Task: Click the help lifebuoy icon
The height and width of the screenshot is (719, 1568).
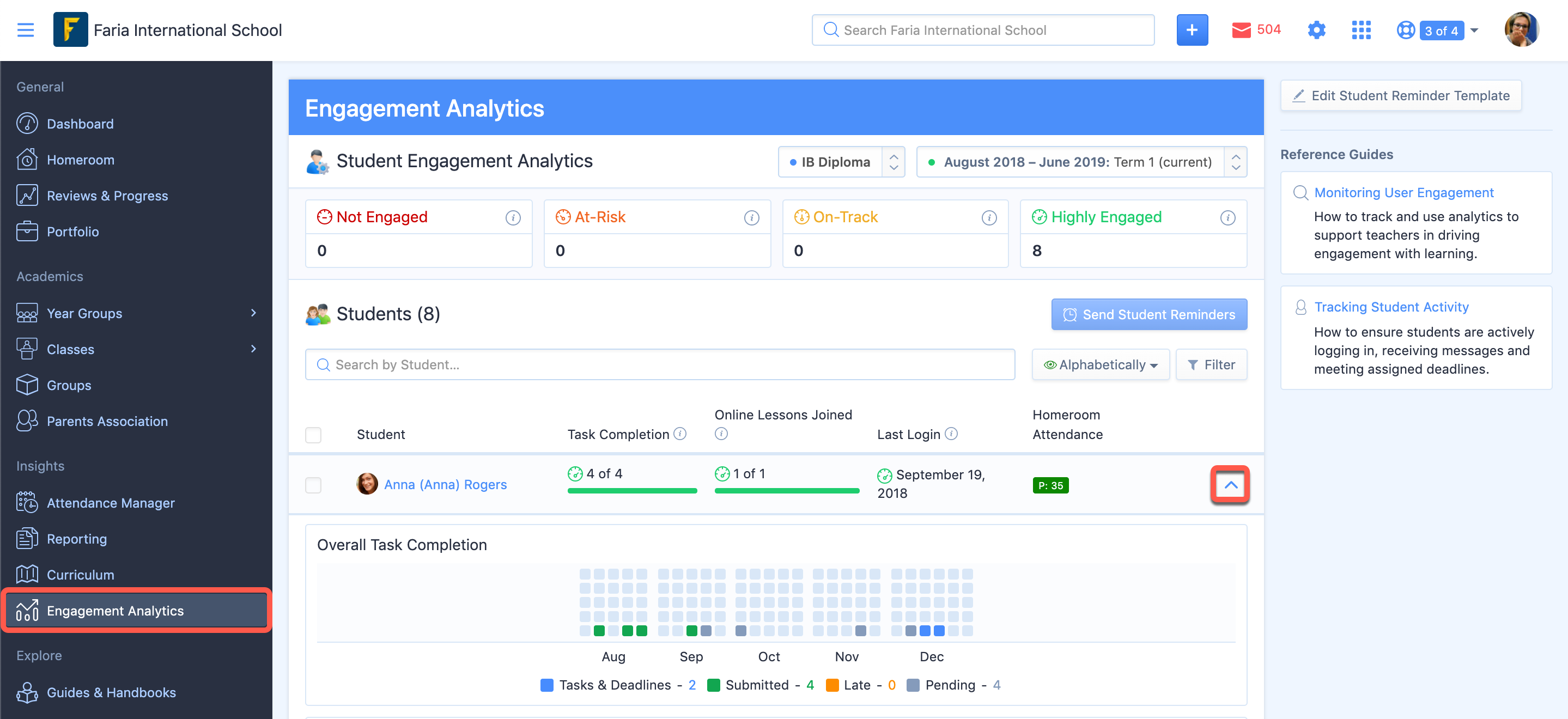Action: tap(1405, 30)
